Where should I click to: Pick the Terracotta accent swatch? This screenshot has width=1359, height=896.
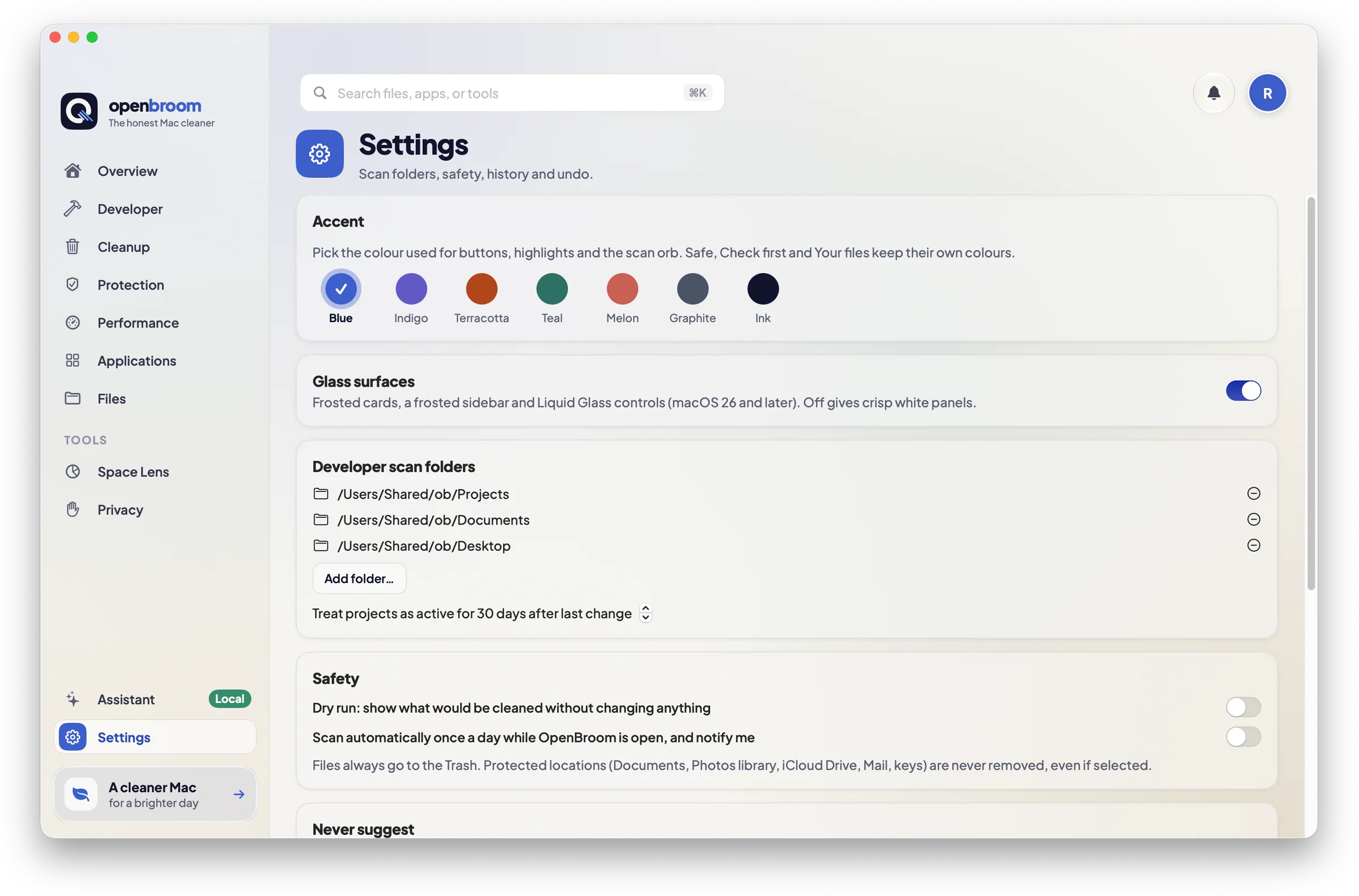[x=481, y=289]
